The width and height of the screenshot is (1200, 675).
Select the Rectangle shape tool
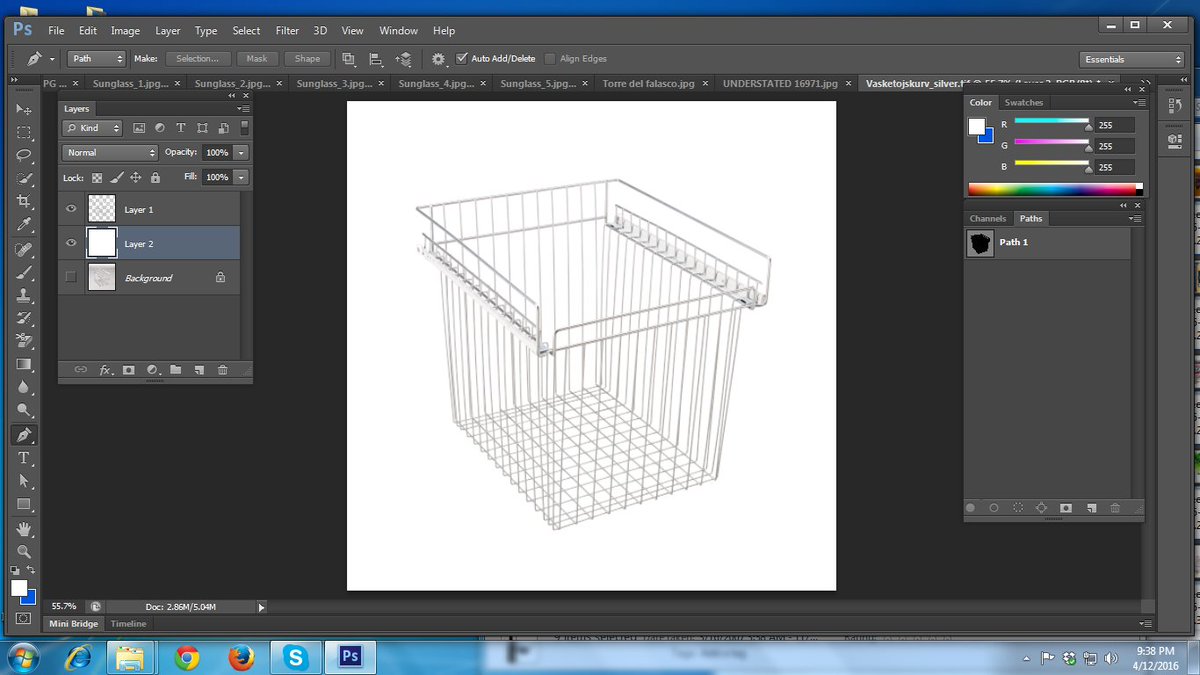[24, 504]
